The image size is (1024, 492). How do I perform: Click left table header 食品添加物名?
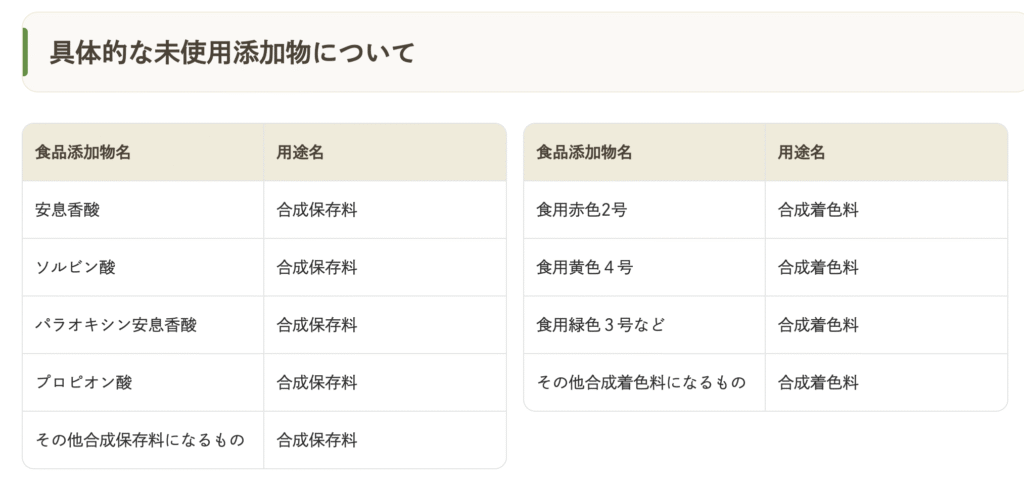point(83,153)
